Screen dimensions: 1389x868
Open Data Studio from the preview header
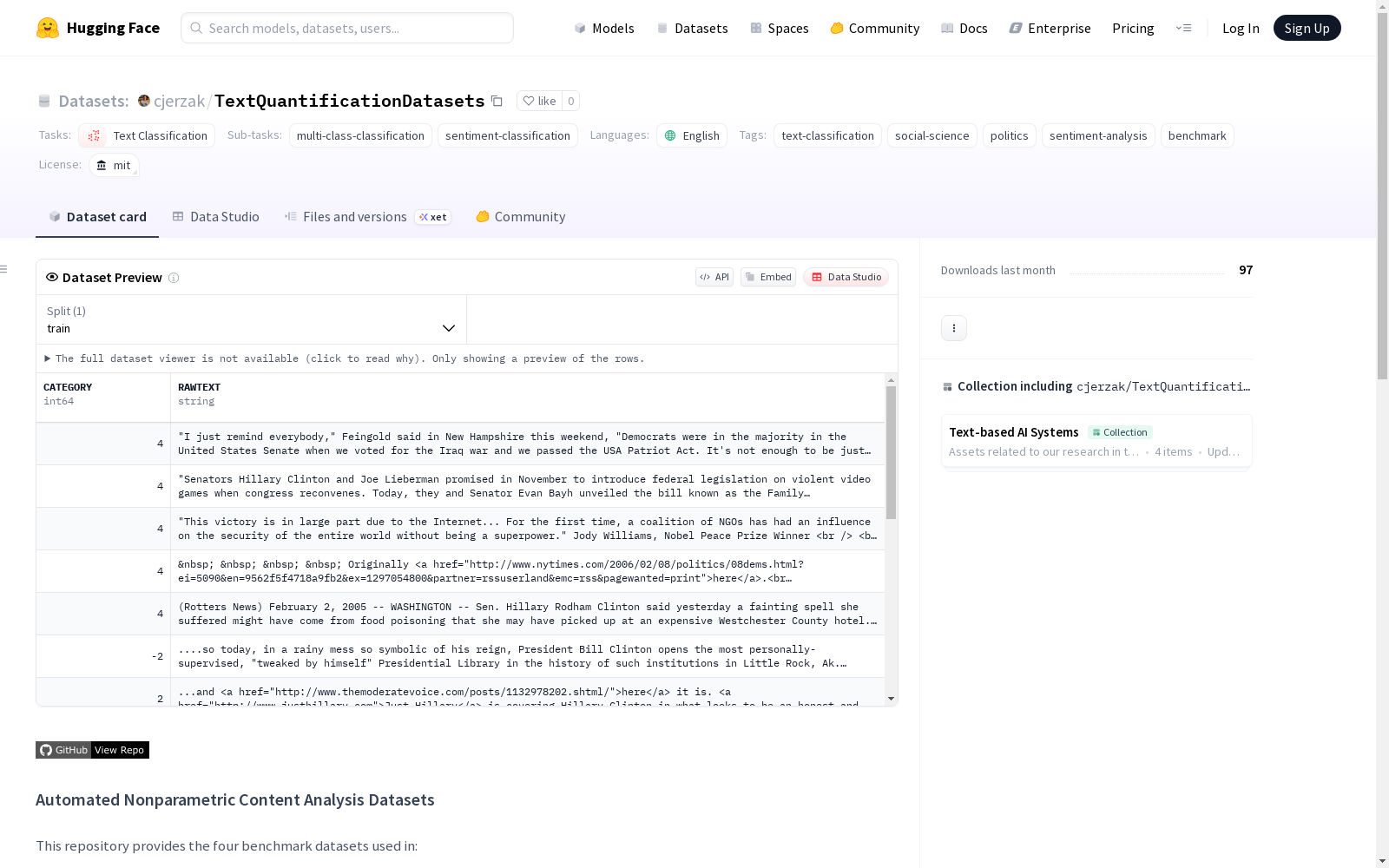846,277
